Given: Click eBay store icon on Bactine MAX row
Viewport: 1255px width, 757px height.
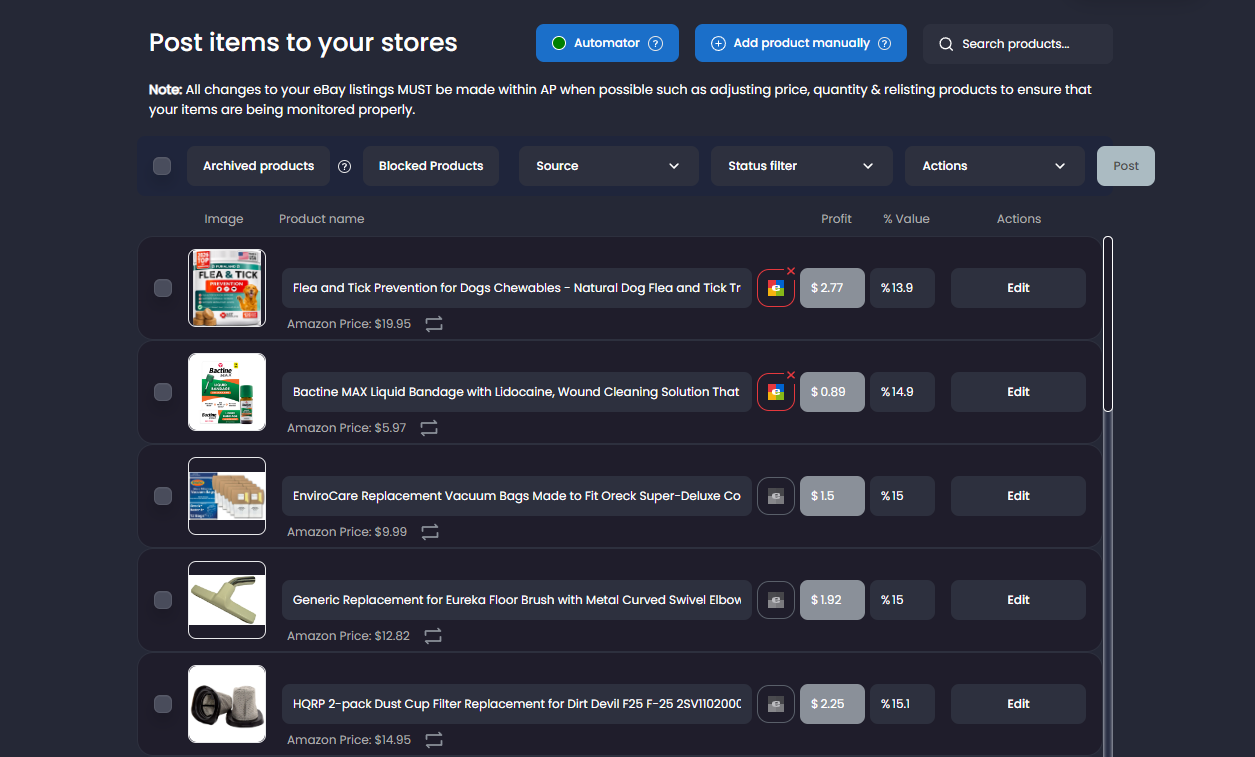Looking at the screenshot, I should pyautogui.click(x=776, y=392).
